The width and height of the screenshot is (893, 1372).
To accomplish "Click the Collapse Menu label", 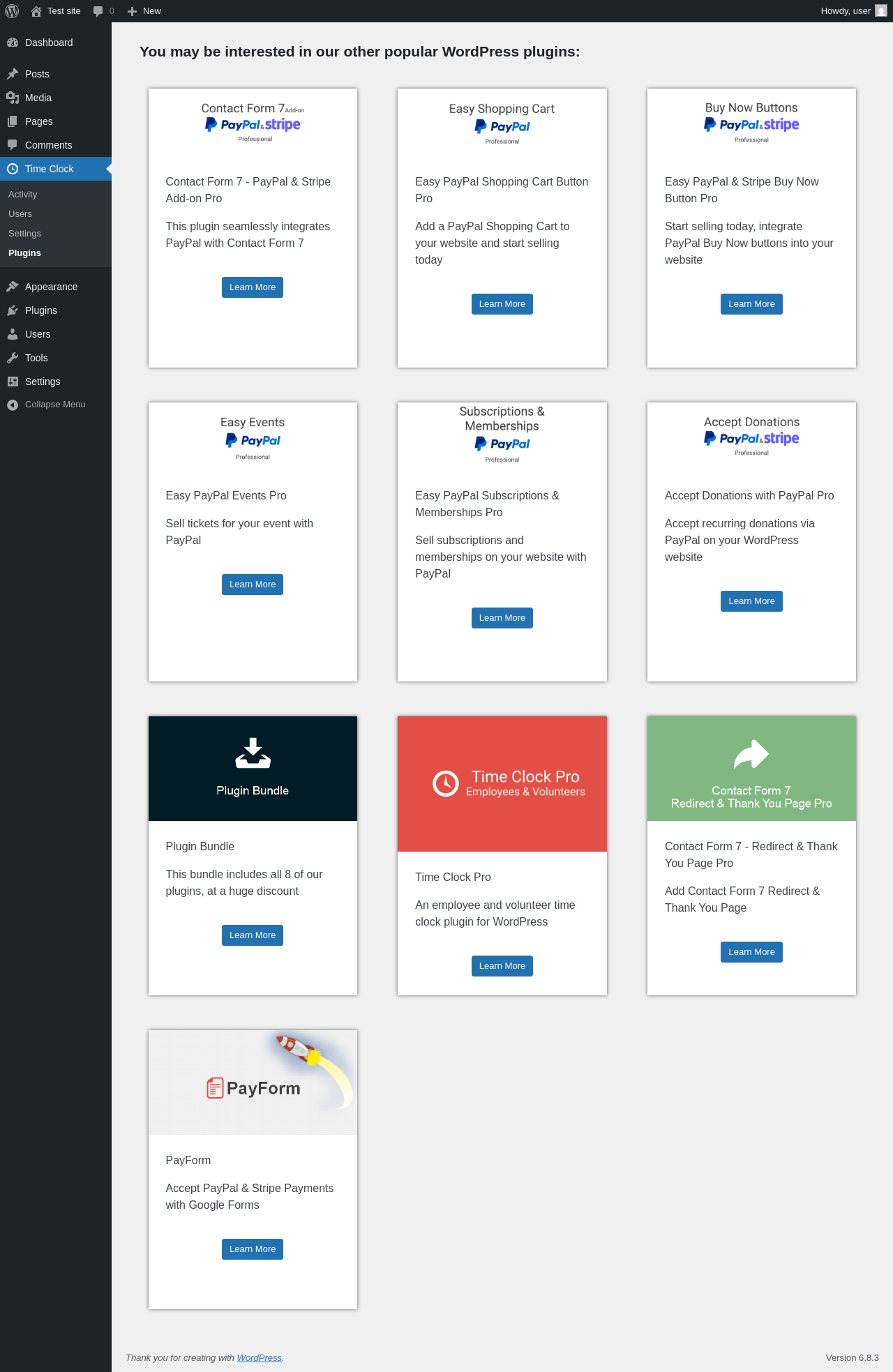I will [x=55, y=405].
